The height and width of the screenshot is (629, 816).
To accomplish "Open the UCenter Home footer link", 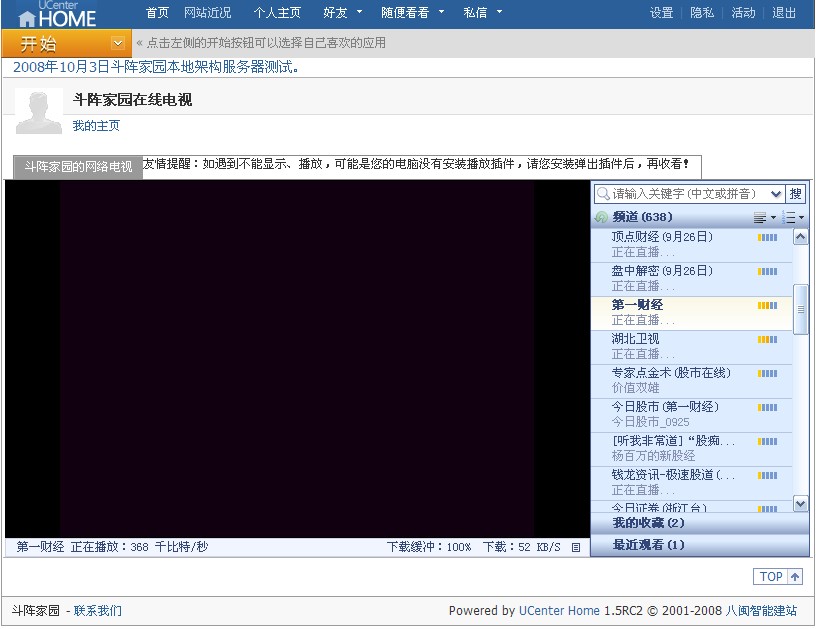I will tap(559, 610).
